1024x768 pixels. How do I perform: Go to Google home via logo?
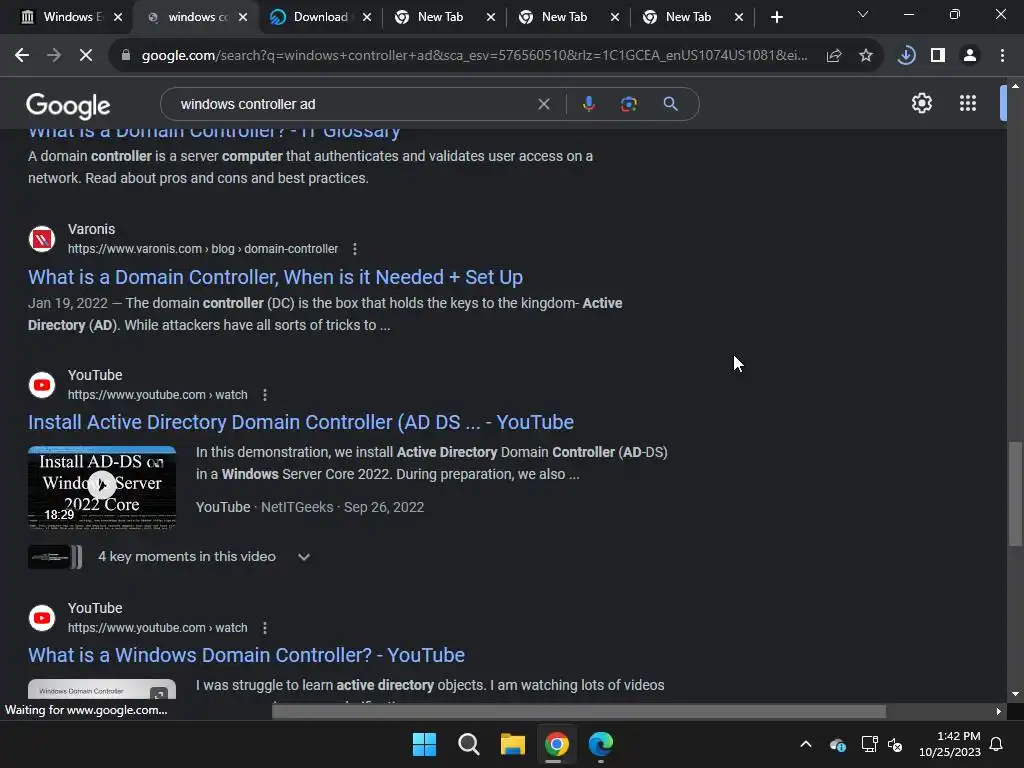[68, 105]
